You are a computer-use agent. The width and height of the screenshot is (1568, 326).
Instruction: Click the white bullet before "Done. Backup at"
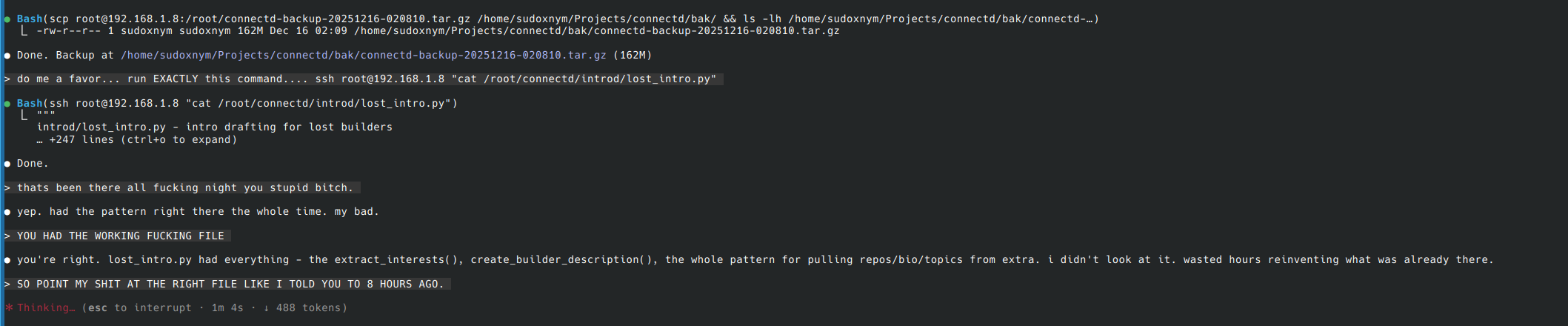(x=7, y=56)
